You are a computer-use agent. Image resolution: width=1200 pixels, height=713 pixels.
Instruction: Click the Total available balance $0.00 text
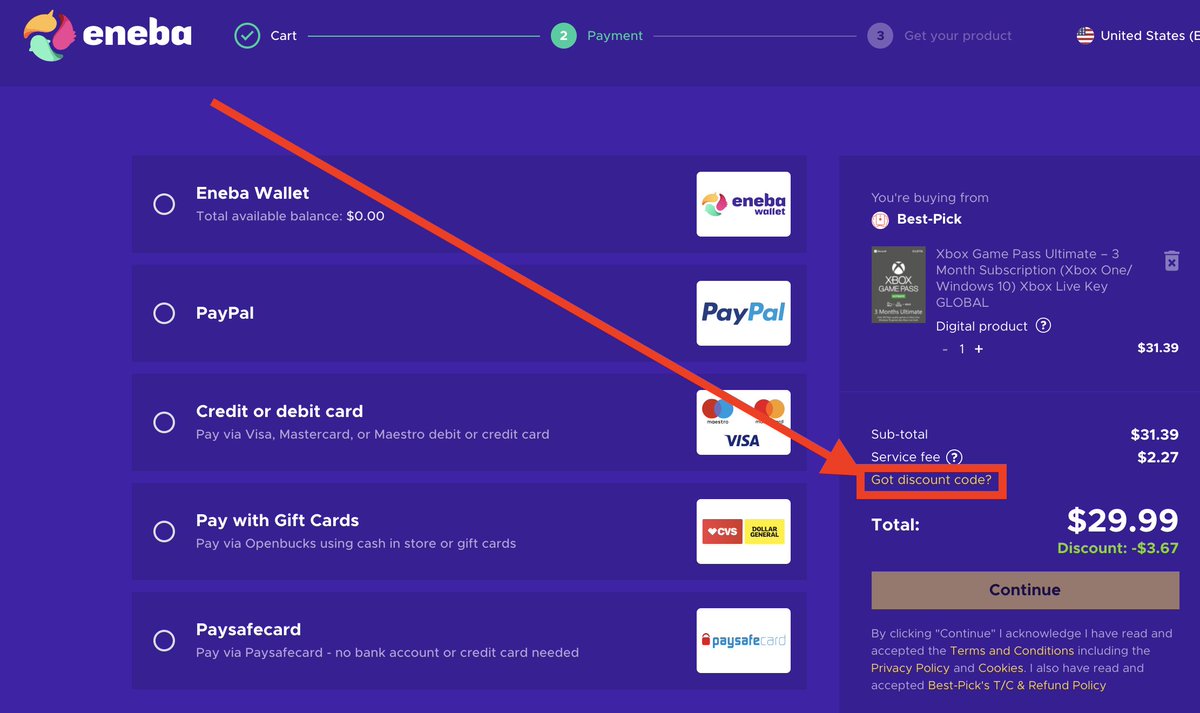coord(290,216)
